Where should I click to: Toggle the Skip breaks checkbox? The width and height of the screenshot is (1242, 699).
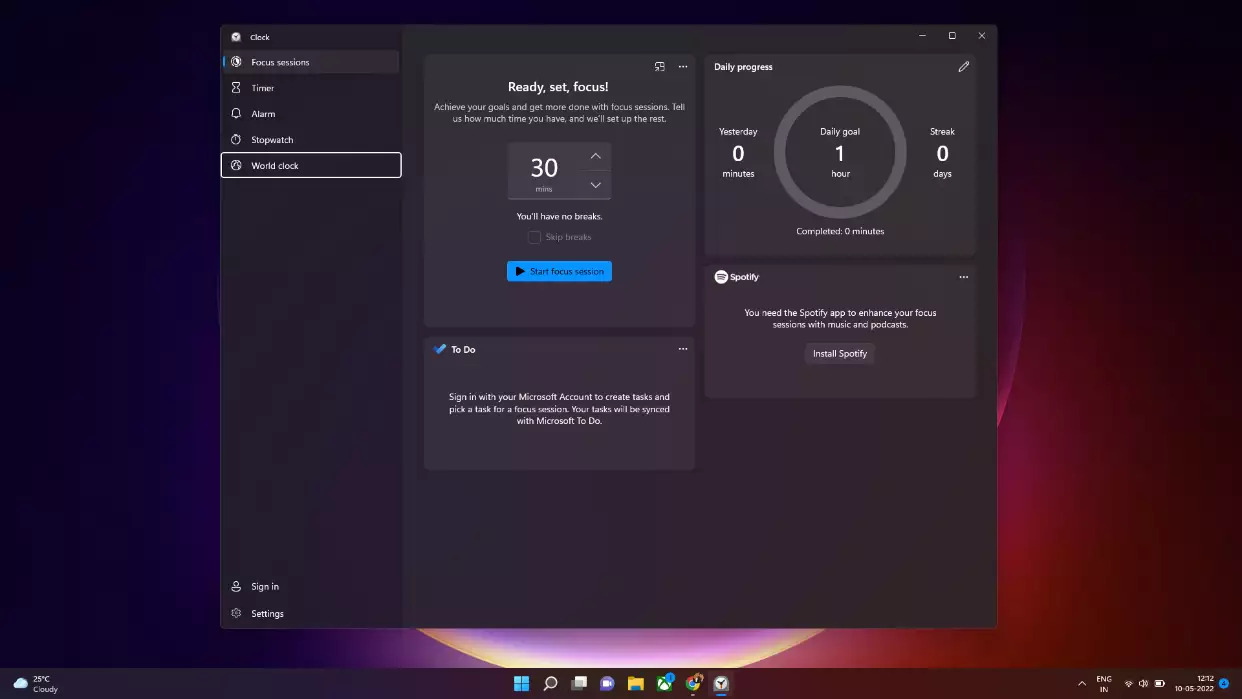pos(535,237)
